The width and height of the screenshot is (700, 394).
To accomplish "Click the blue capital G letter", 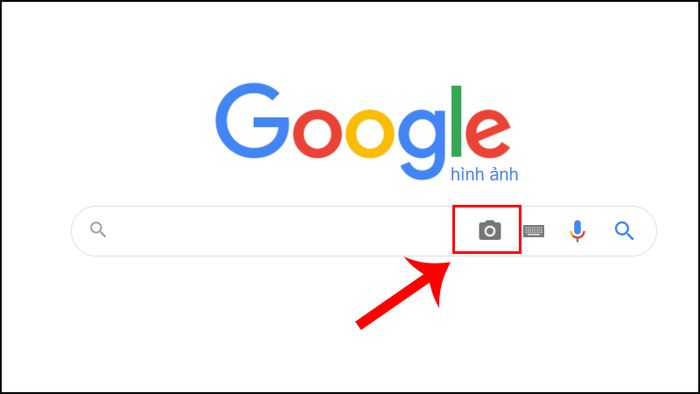I will [x=252, y=120].
